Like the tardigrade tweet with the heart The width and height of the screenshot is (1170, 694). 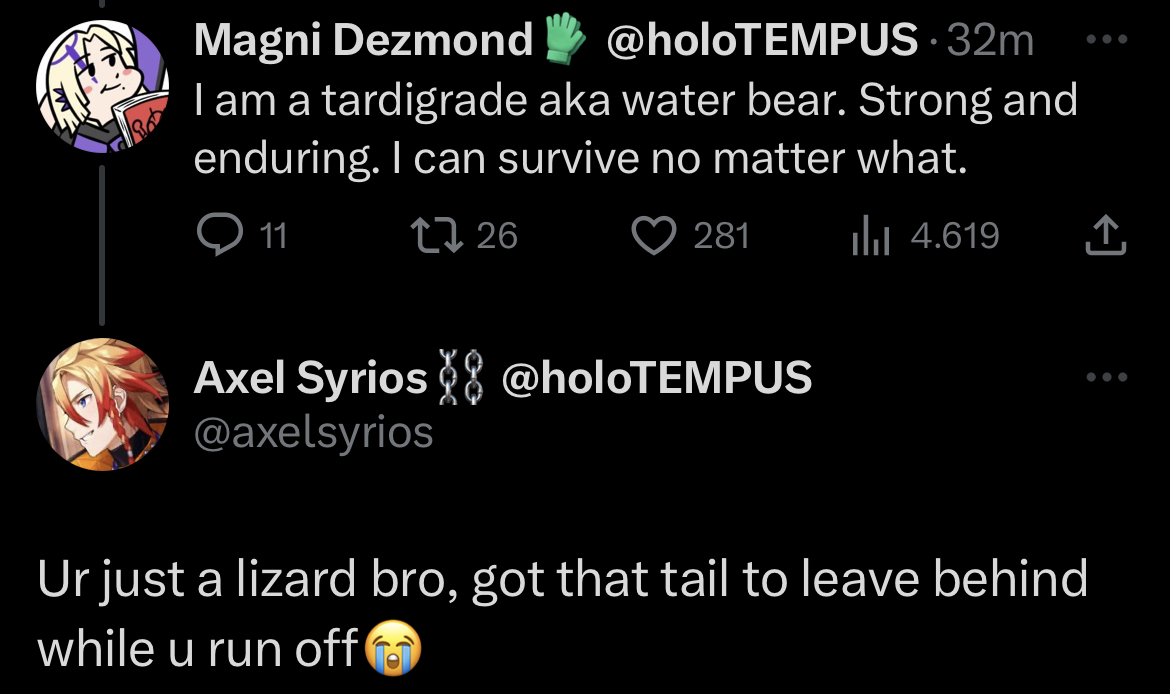tap(655, 235)
